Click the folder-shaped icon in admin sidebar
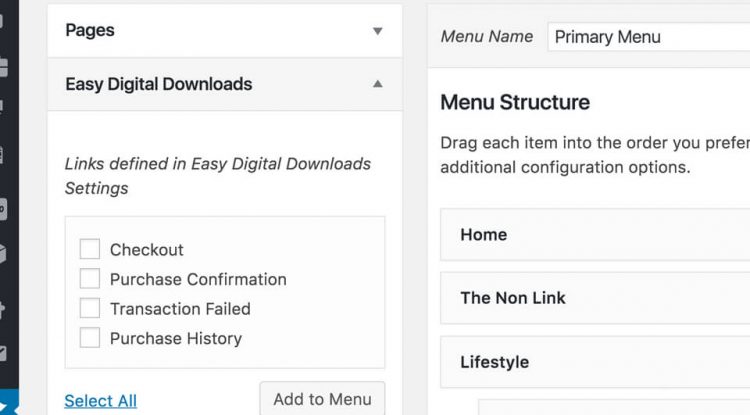Viewport: 750px width, 415px height. coord(4,68)
